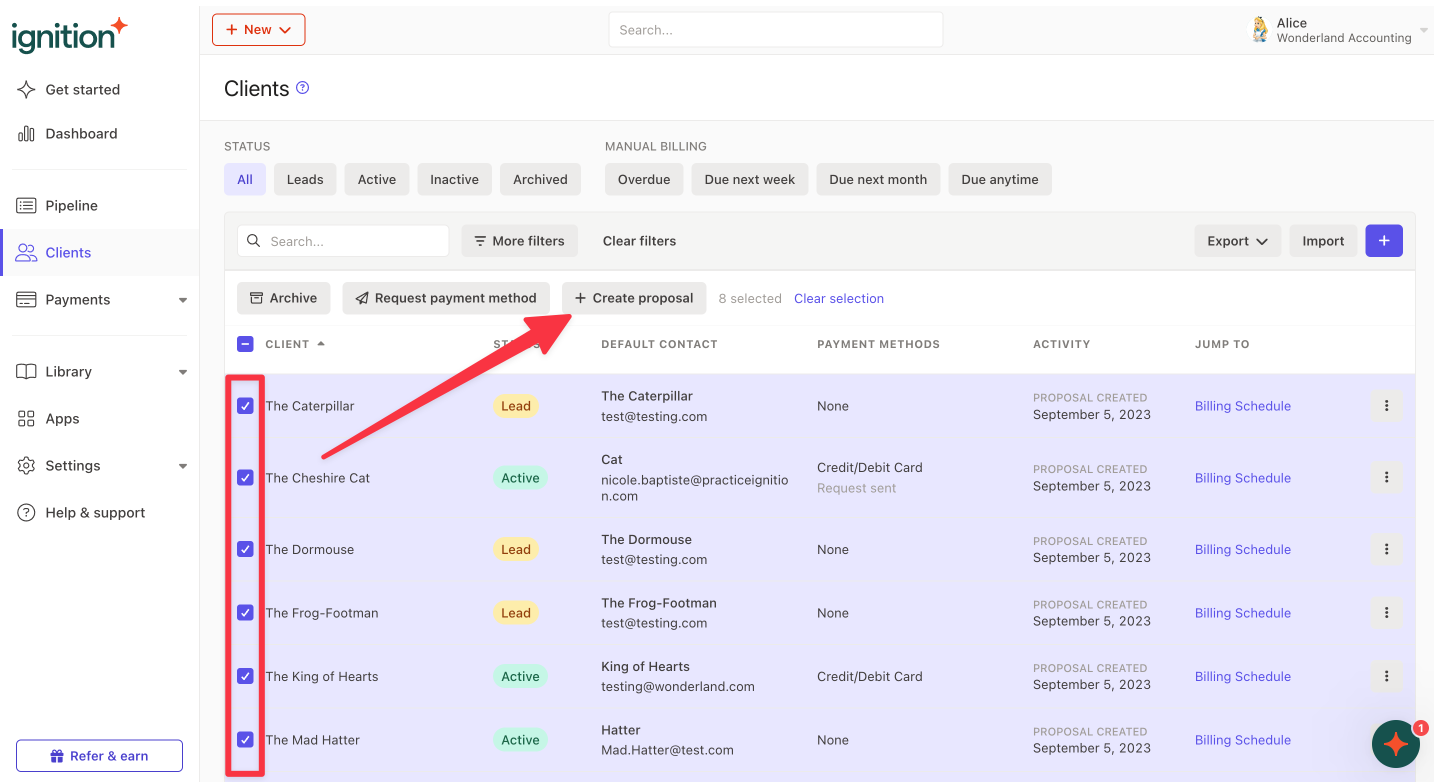
Task: Open the assistant chat bubble icon
Action: tap(1396, 744)
